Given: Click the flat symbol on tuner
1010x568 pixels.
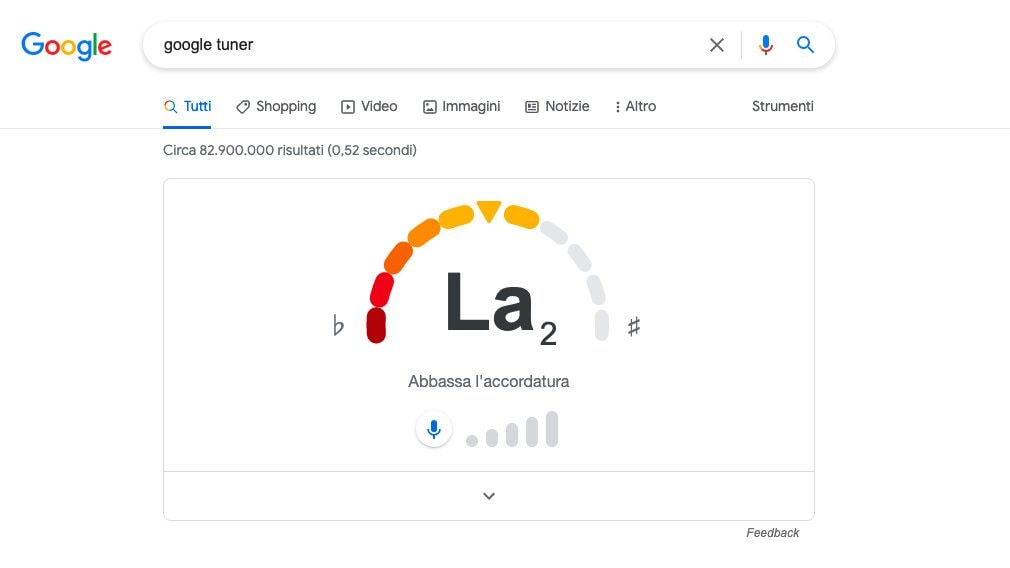Looking at the screenshot, I should [338, 325].
